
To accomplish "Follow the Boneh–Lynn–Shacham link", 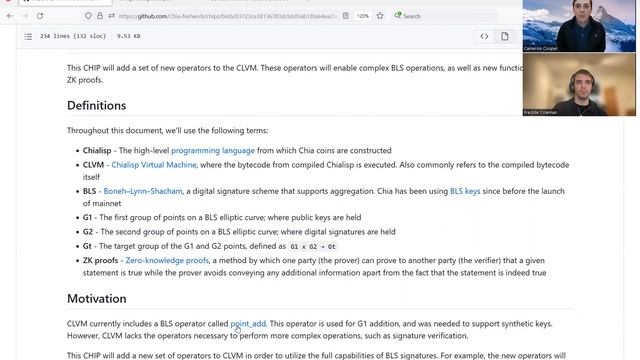I will click(x=143, y=191).
